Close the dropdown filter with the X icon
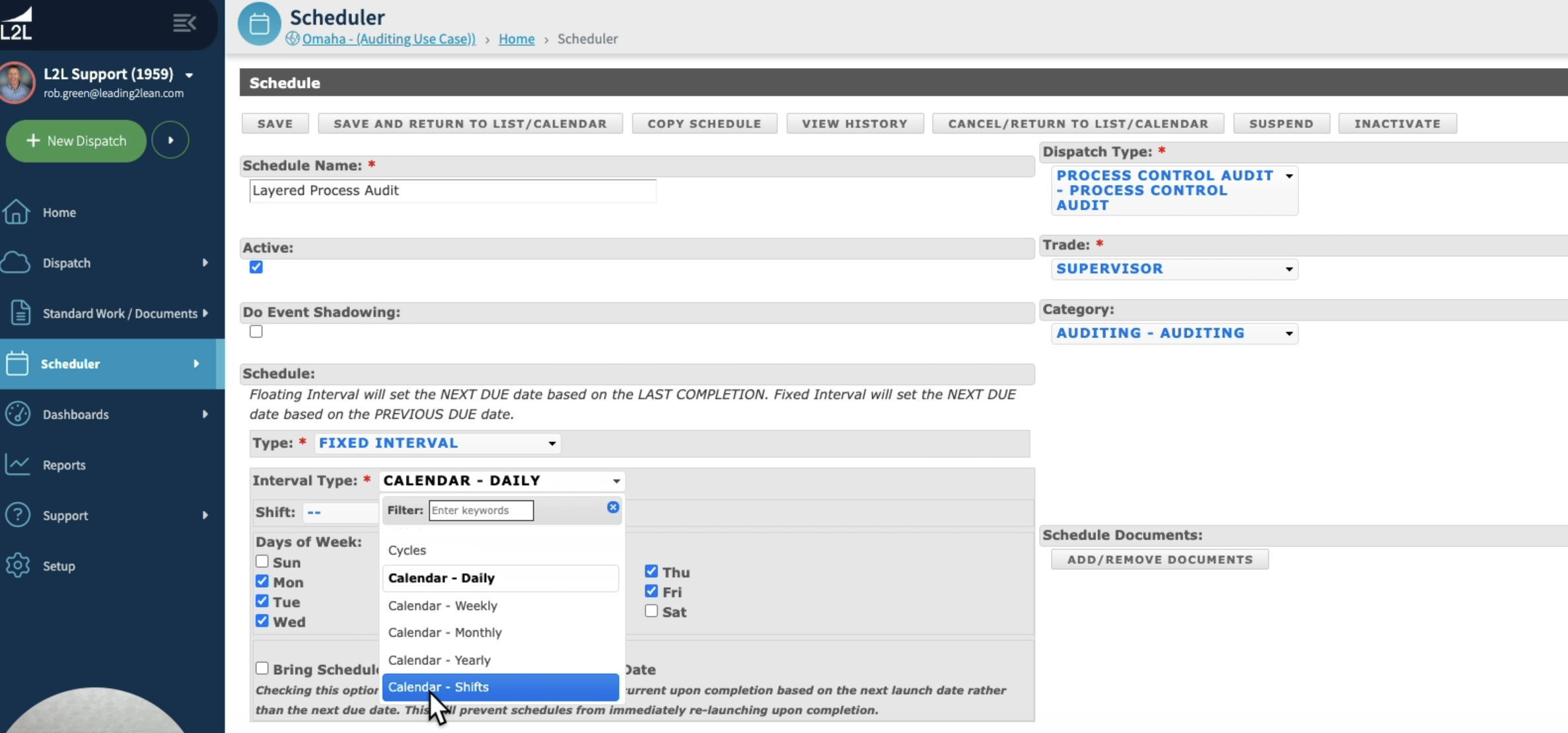 point(613,507)
